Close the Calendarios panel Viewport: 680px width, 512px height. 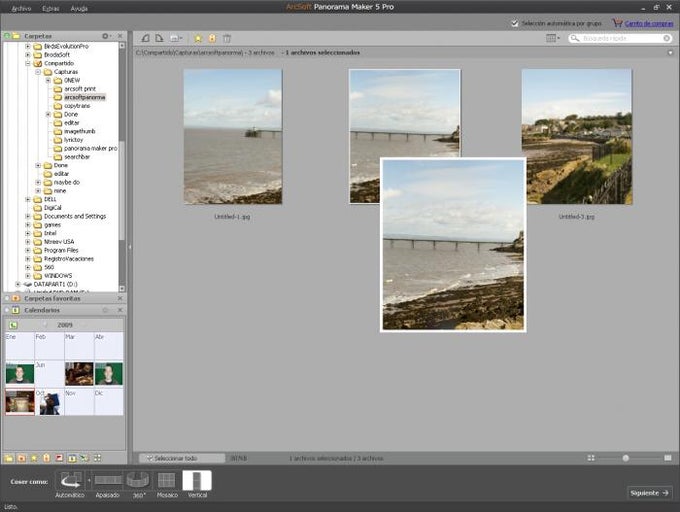coord(120,310)
